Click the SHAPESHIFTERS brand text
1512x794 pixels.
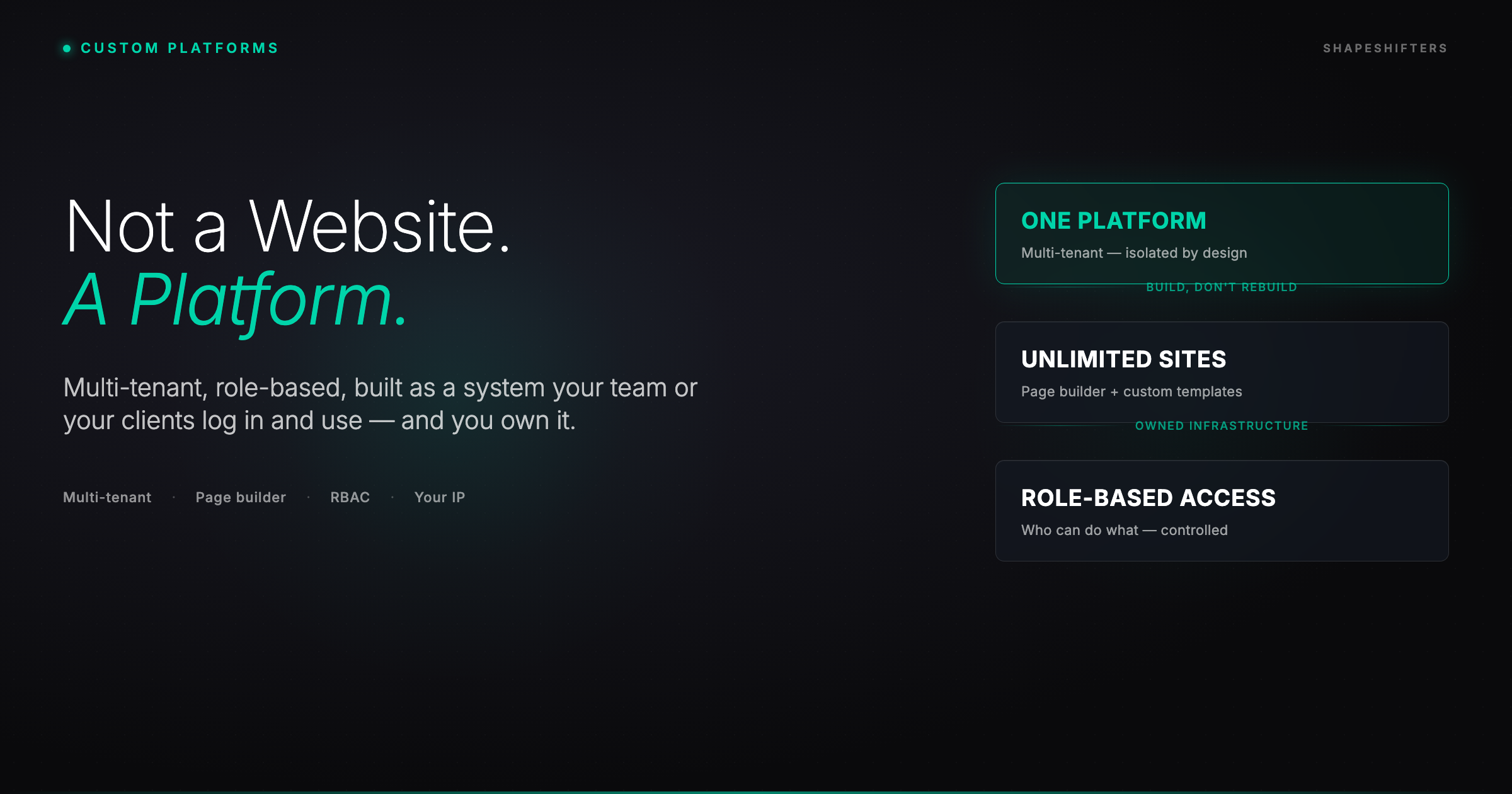point(1385,49)
